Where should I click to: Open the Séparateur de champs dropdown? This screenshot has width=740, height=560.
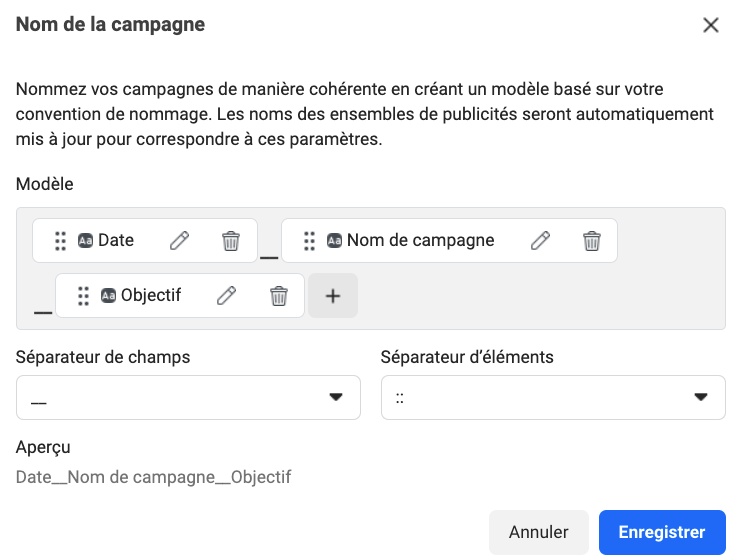click(188, 398)
